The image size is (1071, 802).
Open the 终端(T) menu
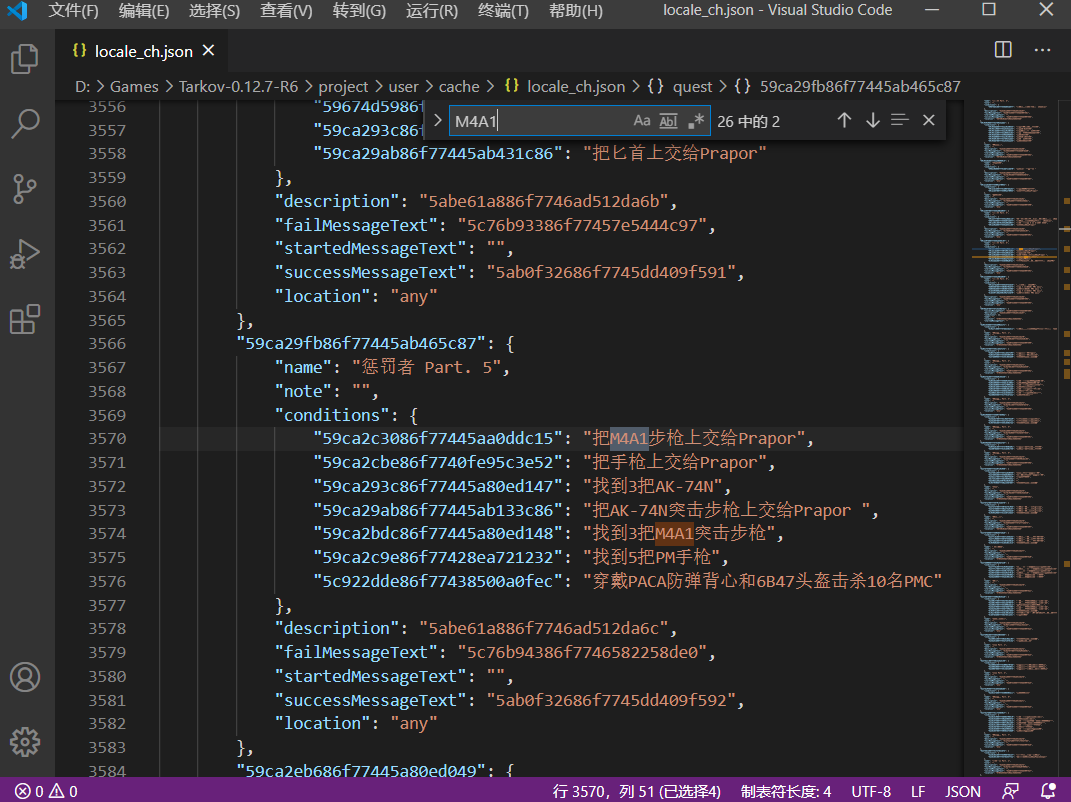pos(503,11)
